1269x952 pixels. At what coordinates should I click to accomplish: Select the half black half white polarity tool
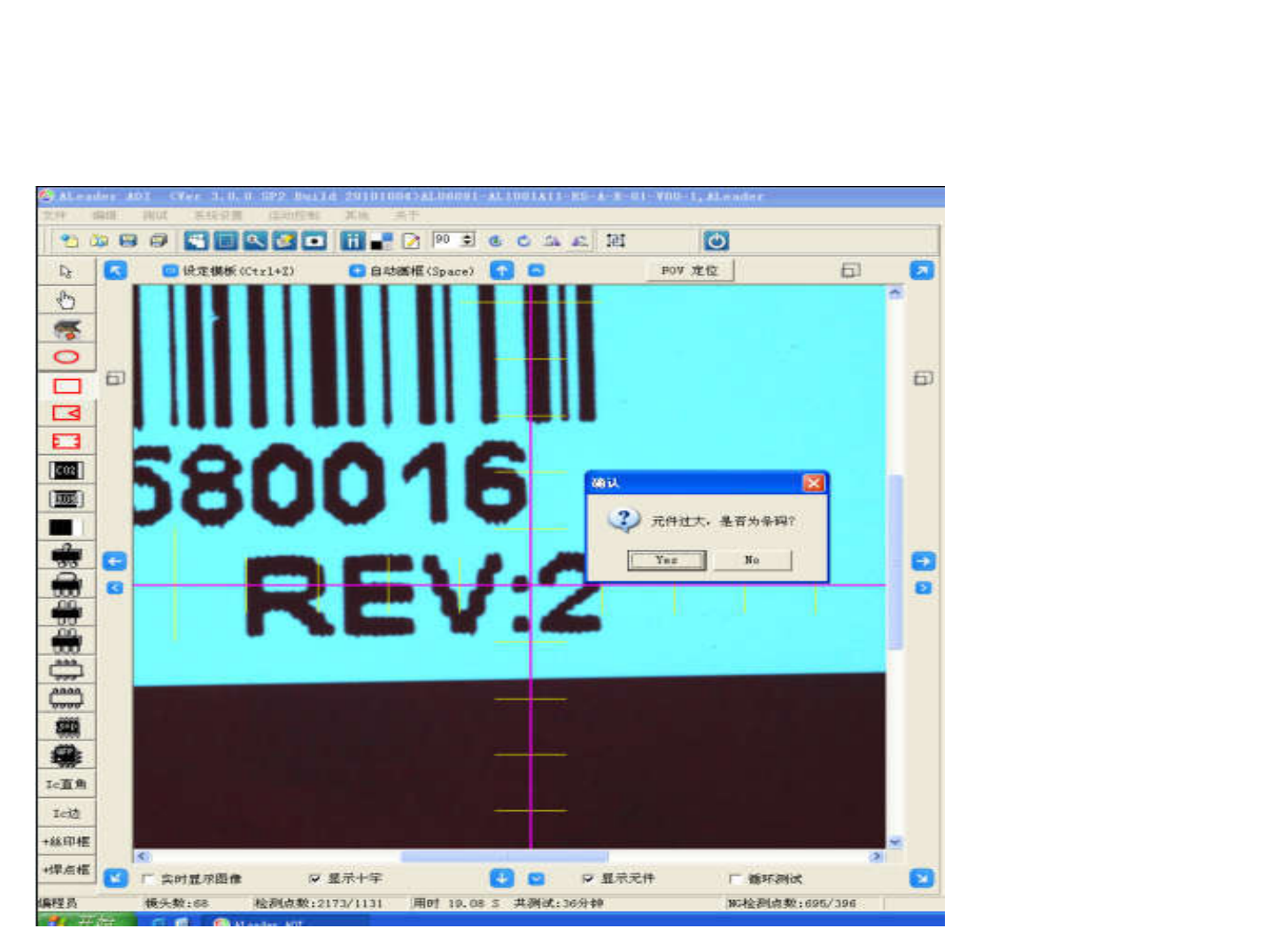(x=66, y=527)
